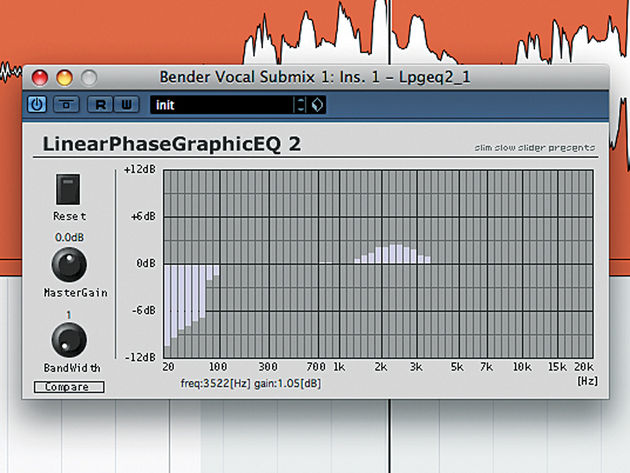Open the preset management diamond icon
The height and width of the screenshot is (473, 630).
[317, 104]
